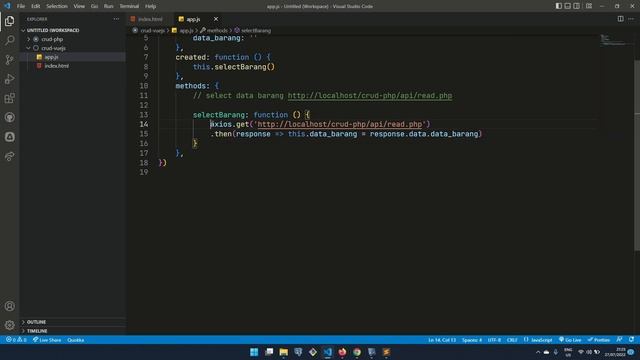Screen dimensions: 640x360
Task: Change UTF-8 encoding in status bar
Action: (x=494, y=340)
